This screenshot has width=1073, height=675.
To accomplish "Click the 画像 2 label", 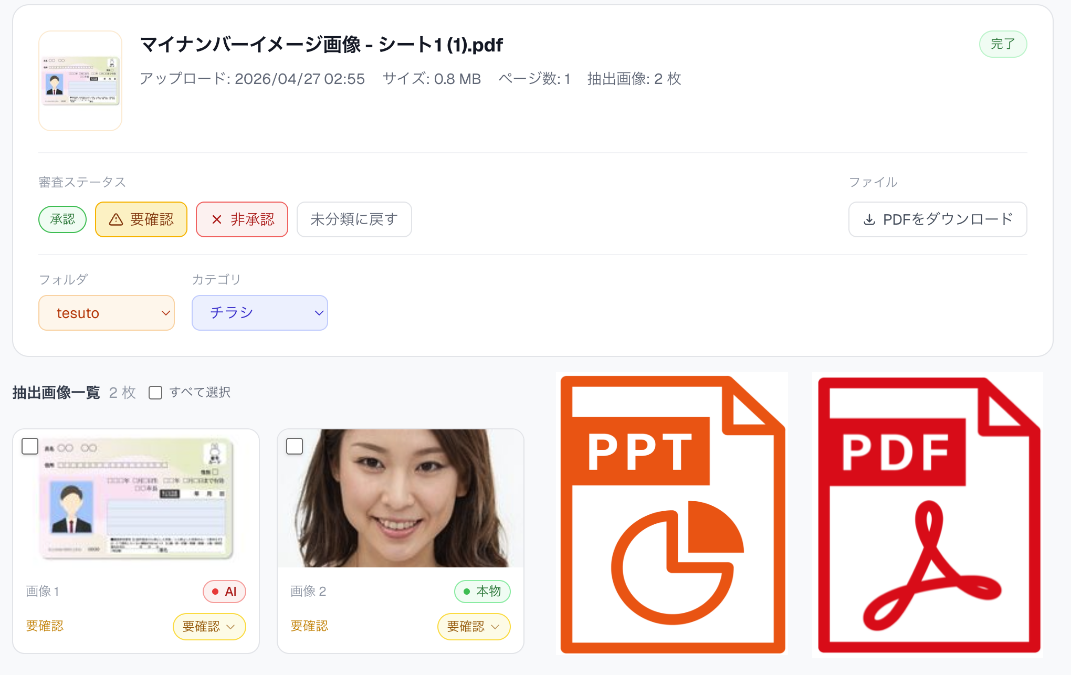I will (308, 591).
